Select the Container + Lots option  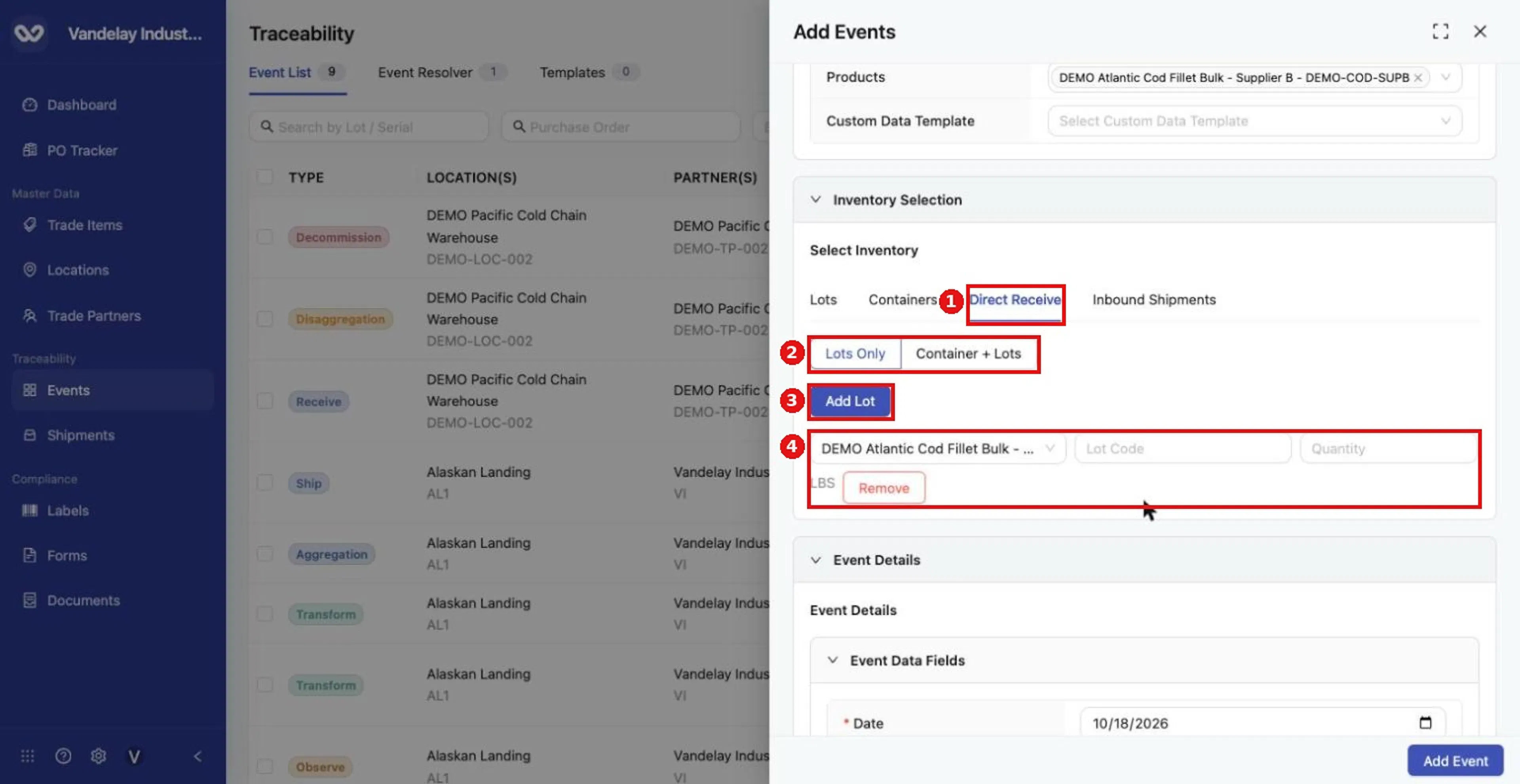(968, 353)
